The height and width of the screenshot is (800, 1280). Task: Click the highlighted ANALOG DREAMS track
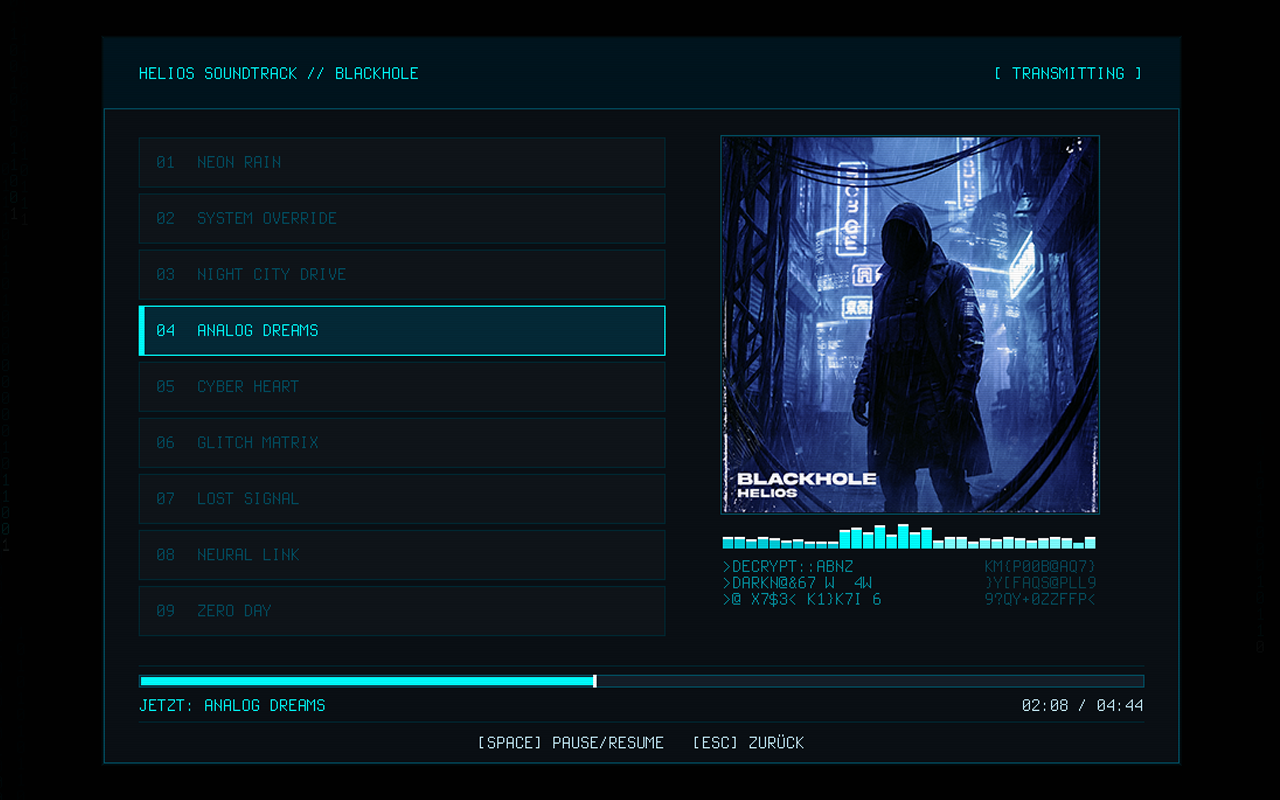(x=400, y=330)
